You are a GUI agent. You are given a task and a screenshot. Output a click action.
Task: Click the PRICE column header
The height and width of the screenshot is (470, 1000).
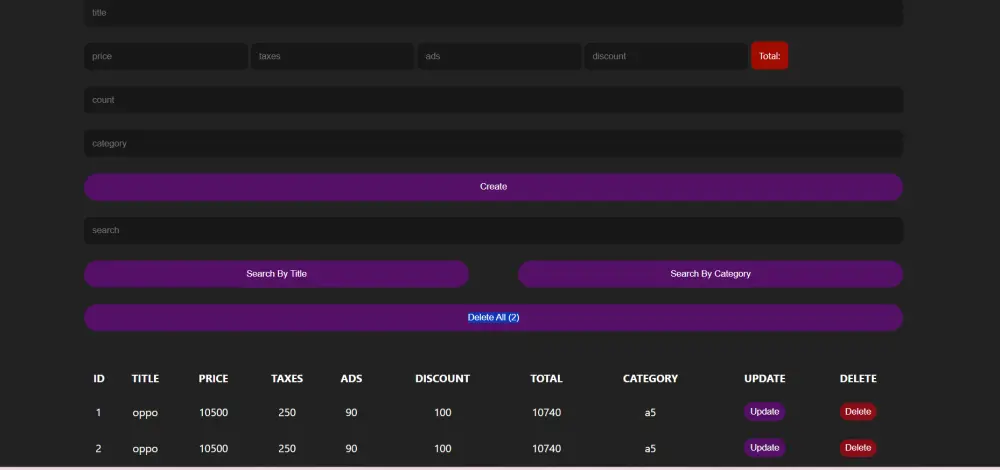(213, 379)
